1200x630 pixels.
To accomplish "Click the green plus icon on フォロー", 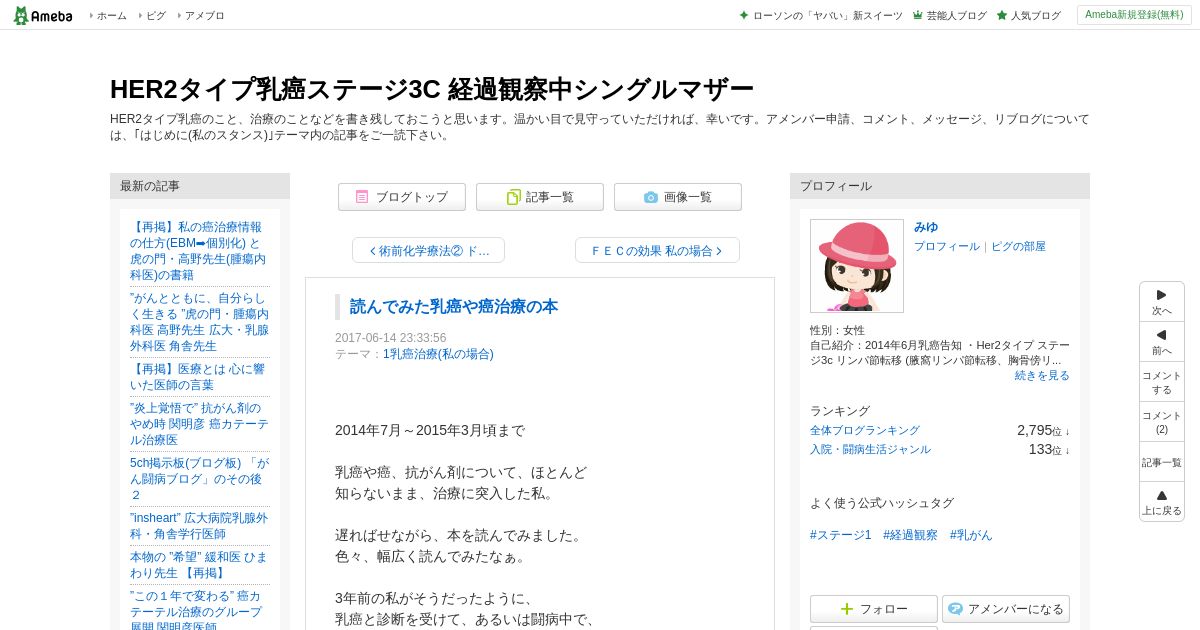I will click(x=847, y=609).
